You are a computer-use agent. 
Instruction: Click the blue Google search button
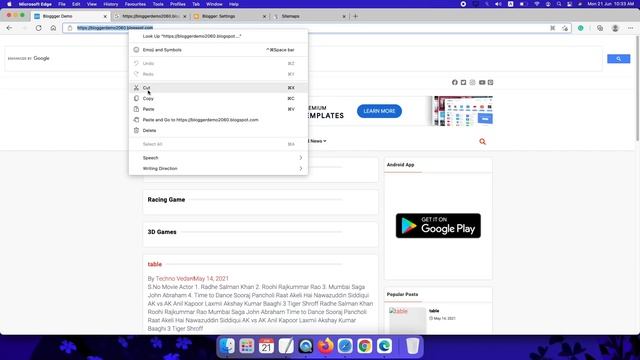click(618, 59)
